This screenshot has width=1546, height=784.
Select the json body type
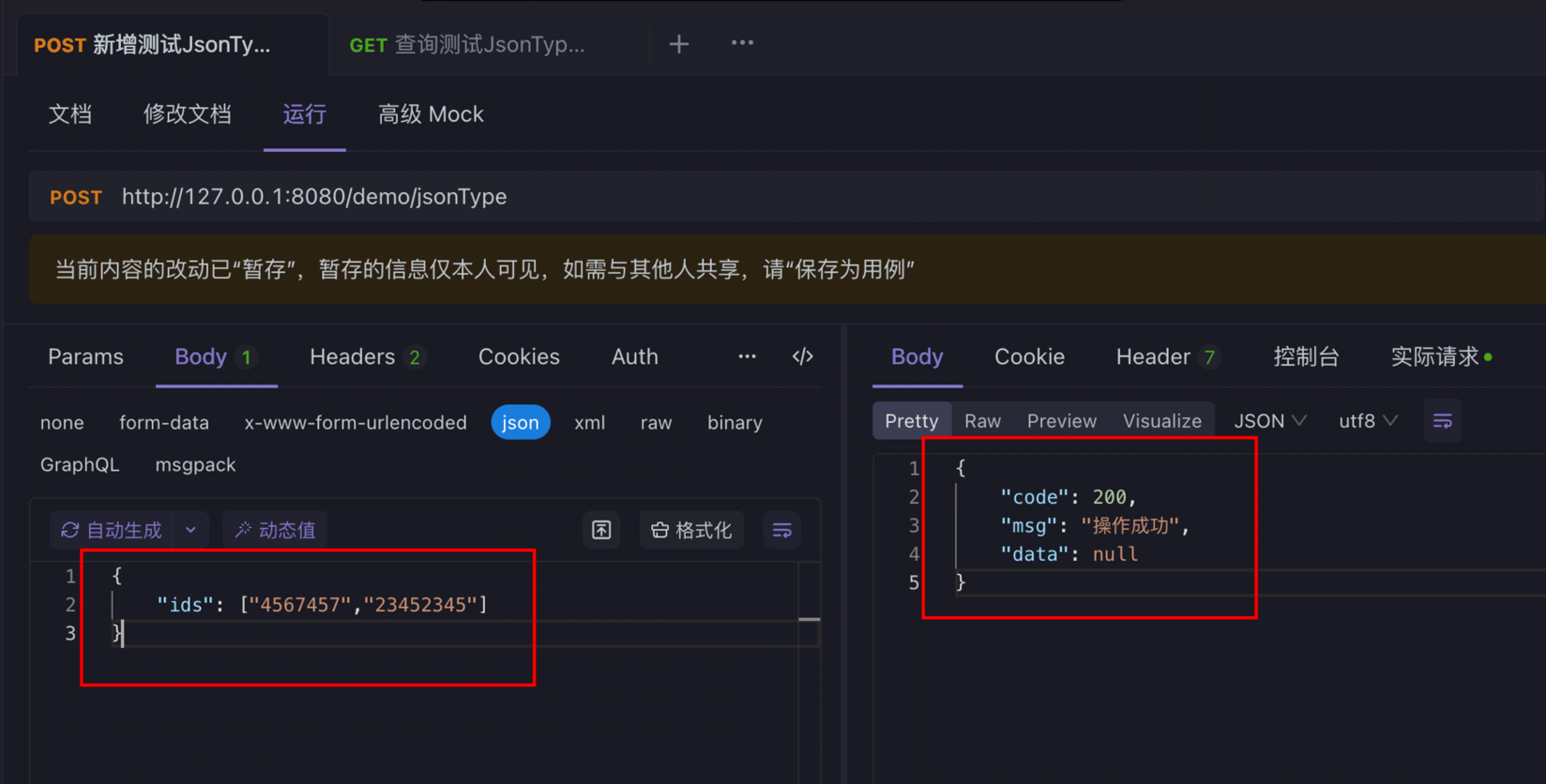pyautogui.click(x=520, y=423)
